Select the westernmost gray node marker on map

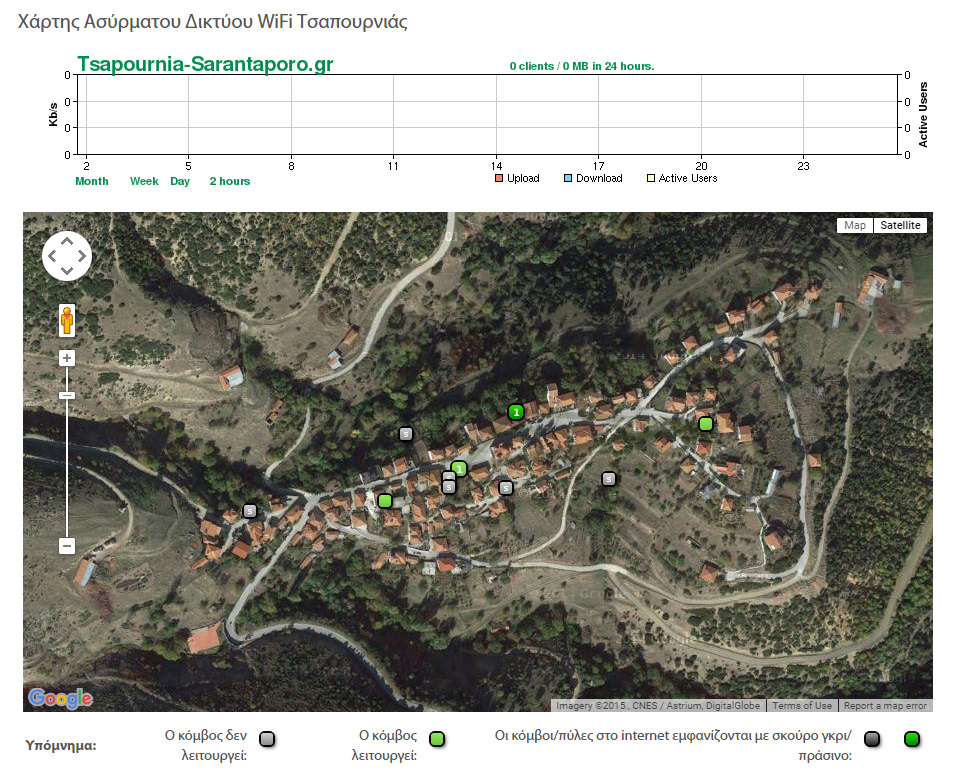pyautogui.click(x=250, y=511)
